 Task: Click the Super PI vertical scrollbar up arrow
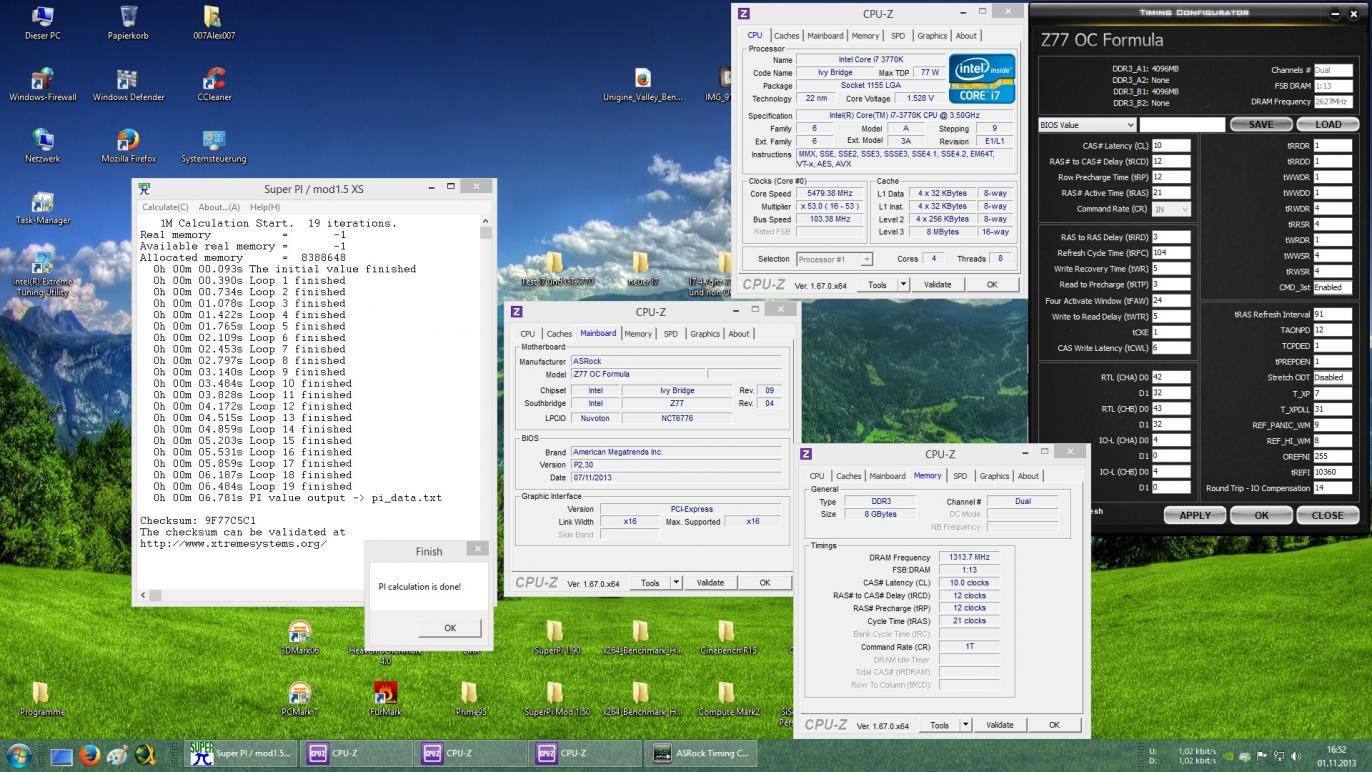(x=486, y=220)
